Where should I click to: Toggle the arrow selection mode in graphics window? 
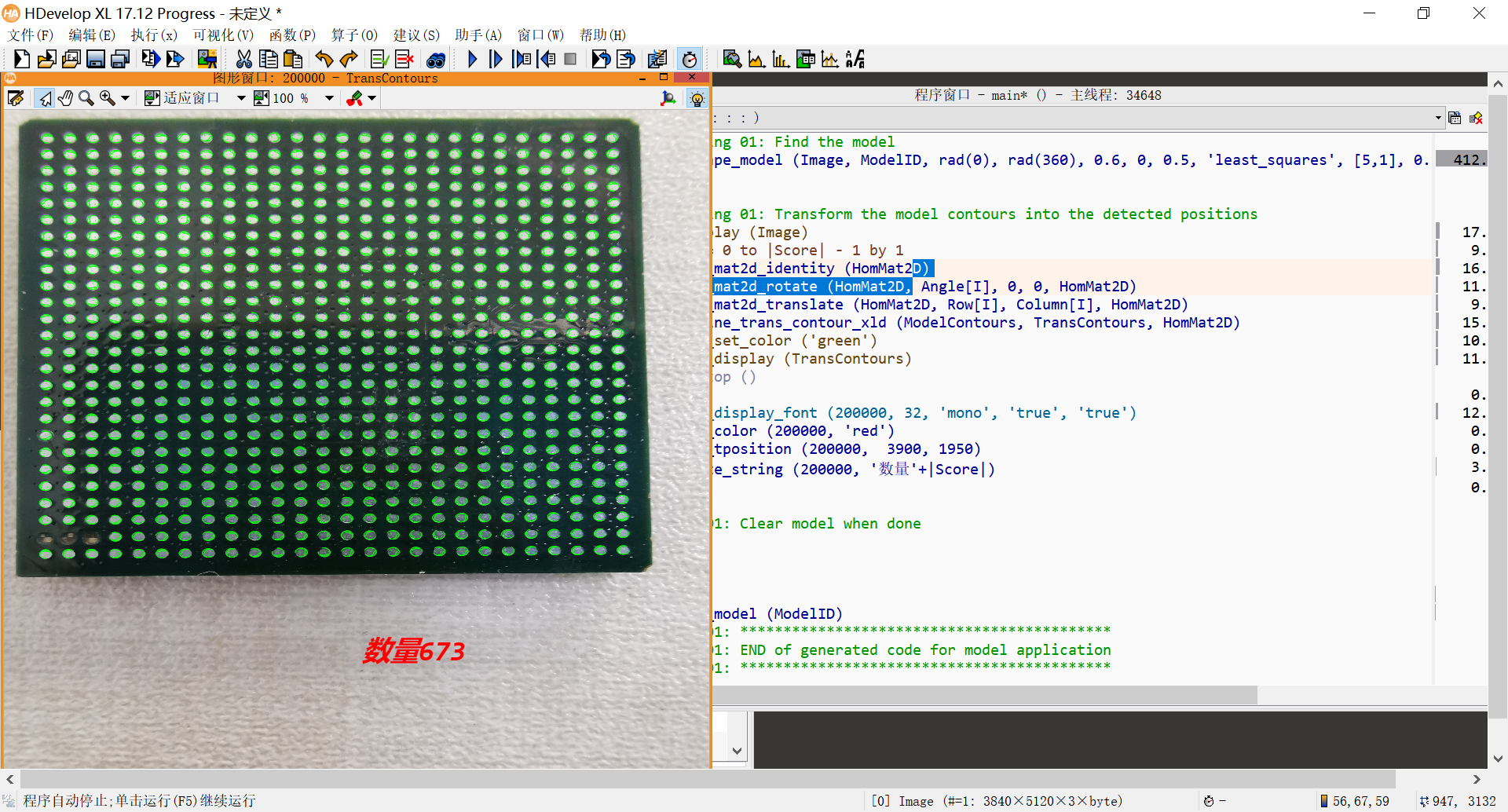(x=45, y=98)
